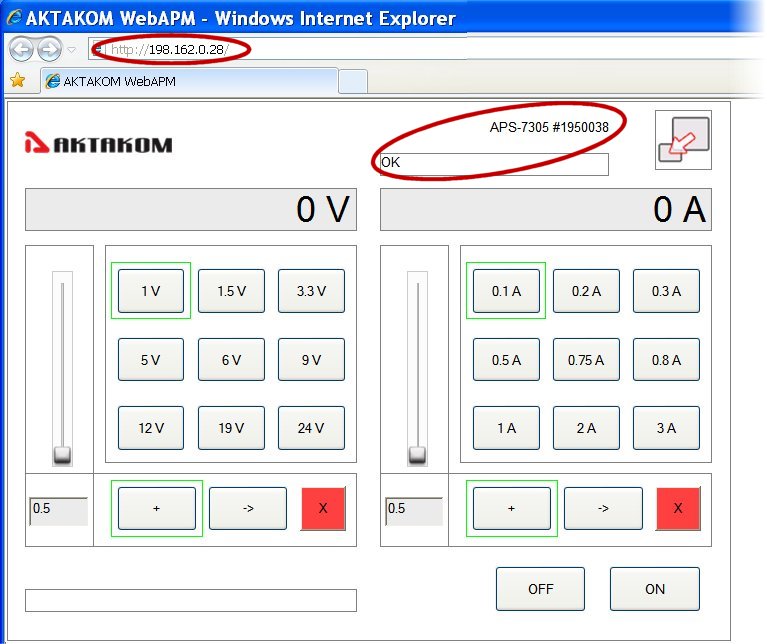Click the voltage slider thumb
The height and width of the screenshot is (644, 767).
point(62,455)
